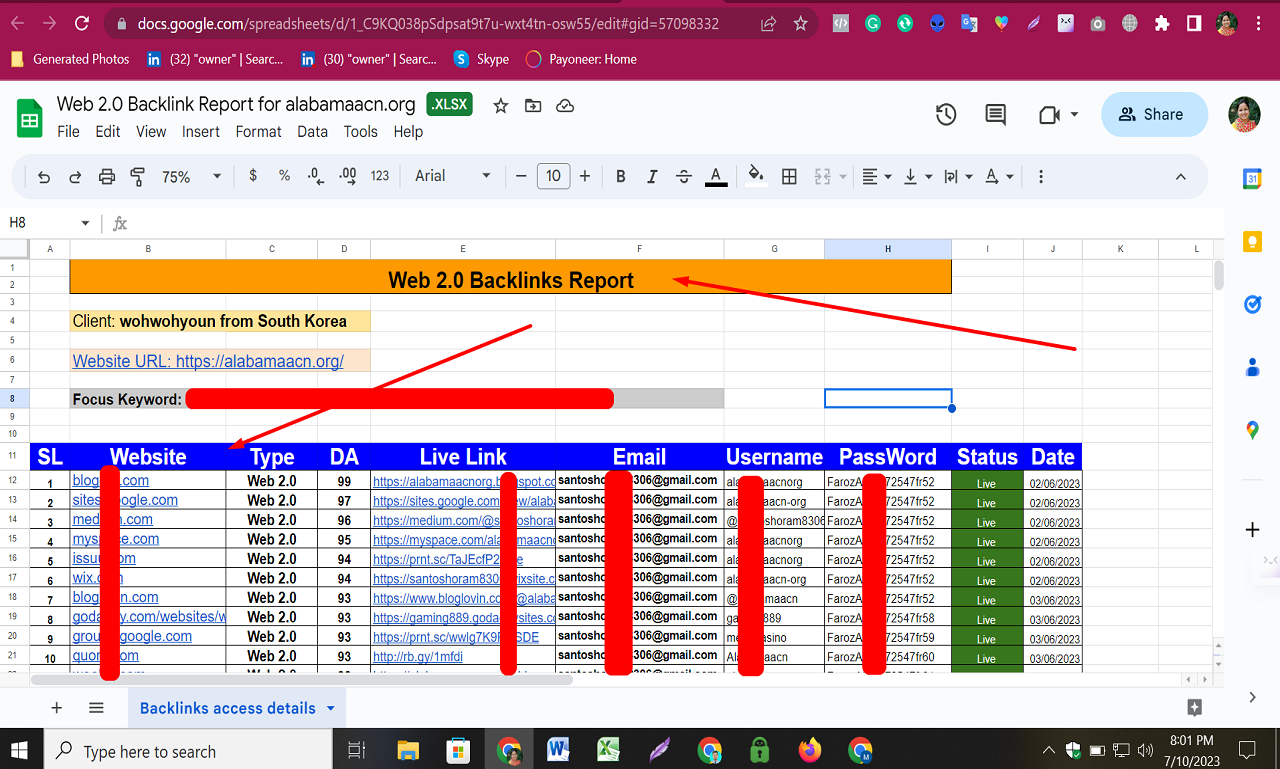Star this spreadsheet document
This screenshot has height=769, width=1280.
click(x=501, y=105)
